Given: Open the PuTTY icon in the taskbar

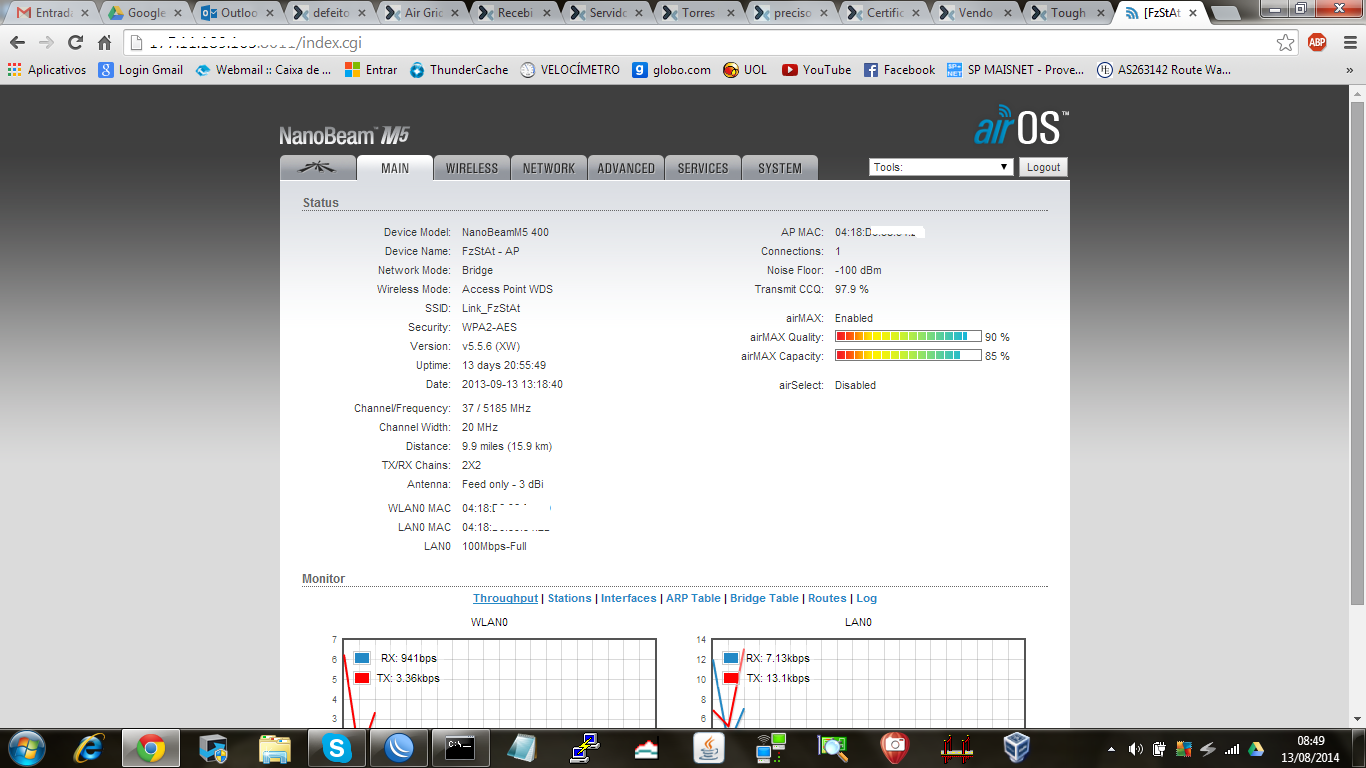Looking at the screenshot, I should [x=585, y=748].
